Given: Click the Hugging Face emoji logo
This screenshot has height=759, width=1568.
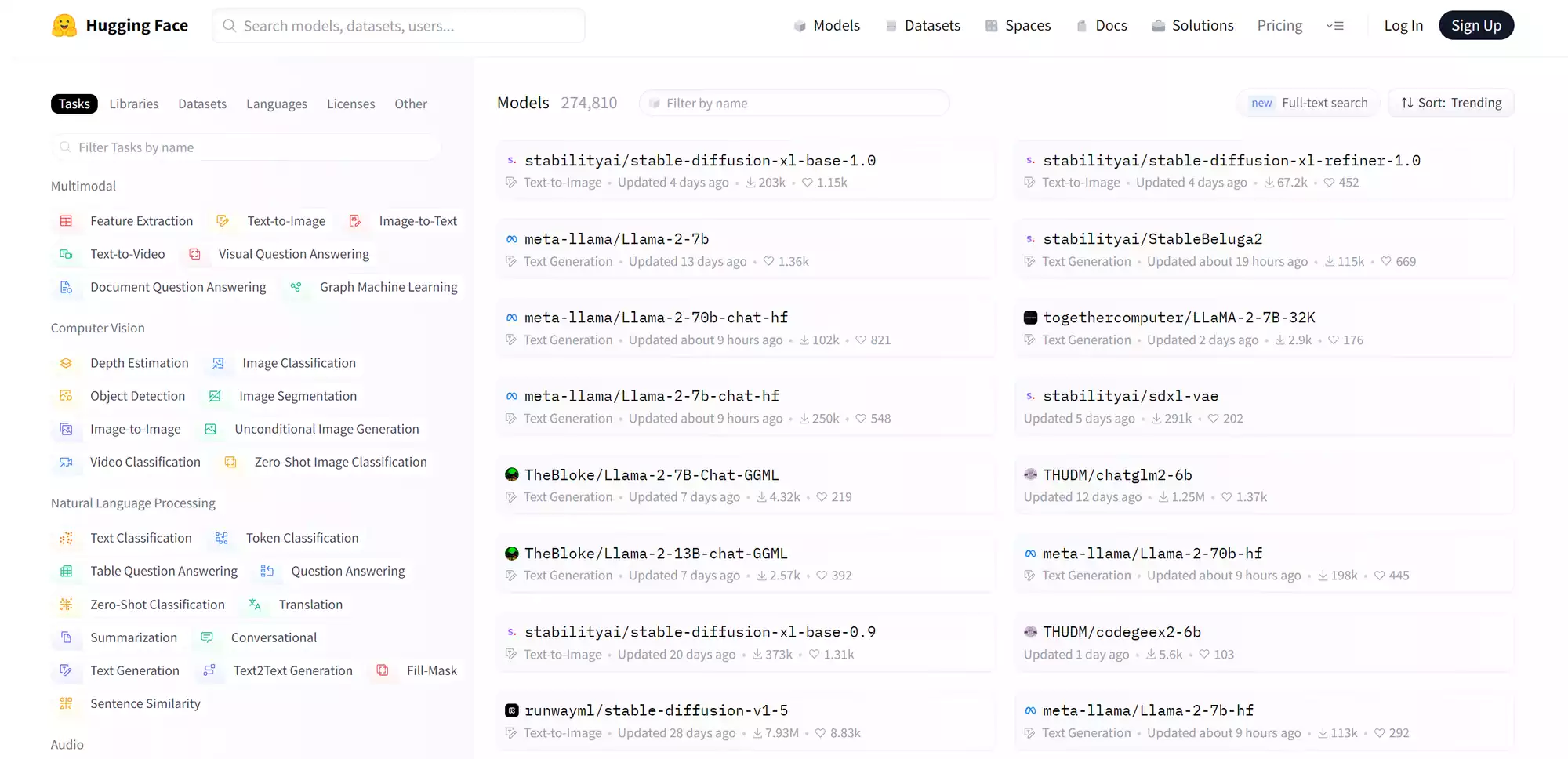Looking at the screenshot, I should pyautogui.click(x=64, y=26).
